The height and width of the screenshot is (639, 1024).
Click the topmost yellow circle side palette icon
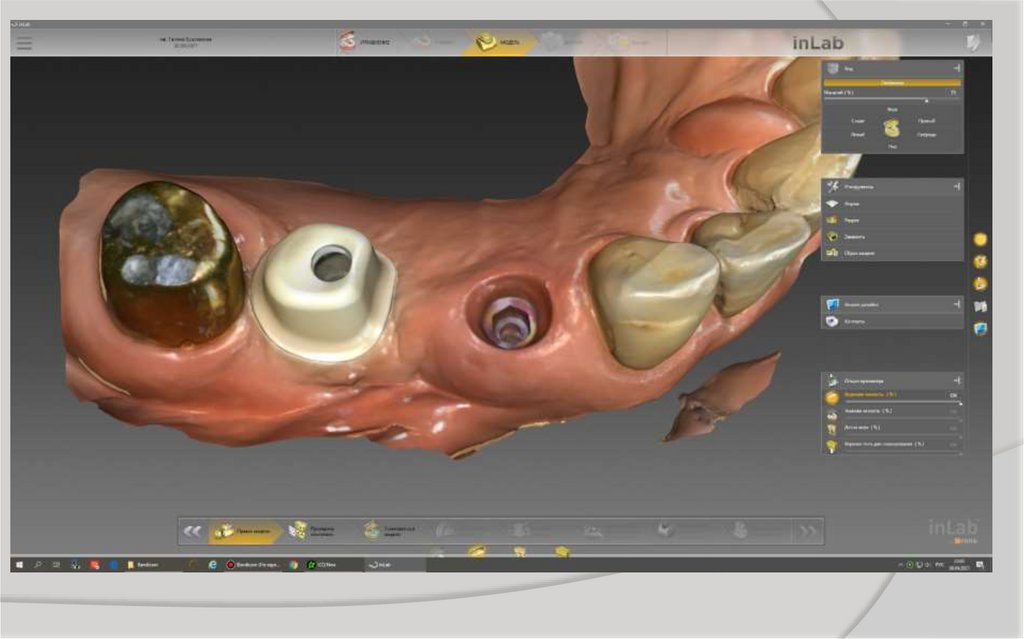pyautogui.click(x=980, y=240)
